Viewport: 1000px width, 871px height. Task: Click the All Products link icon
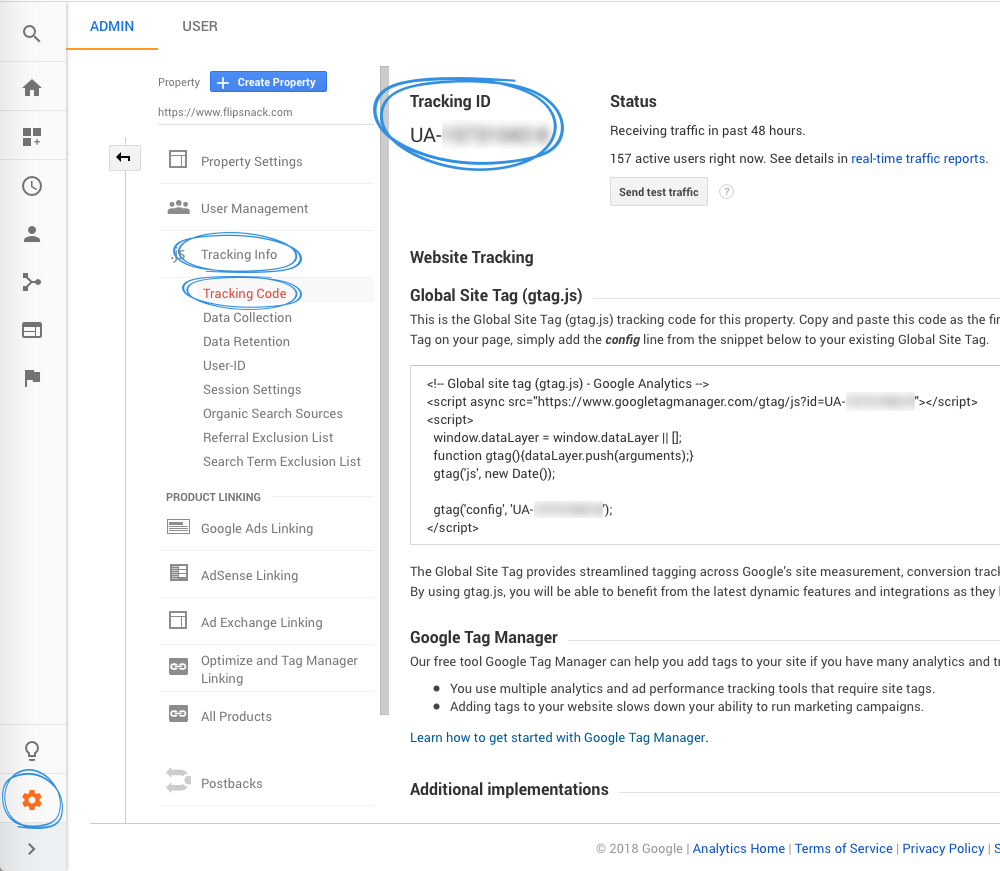coord(179,714)
